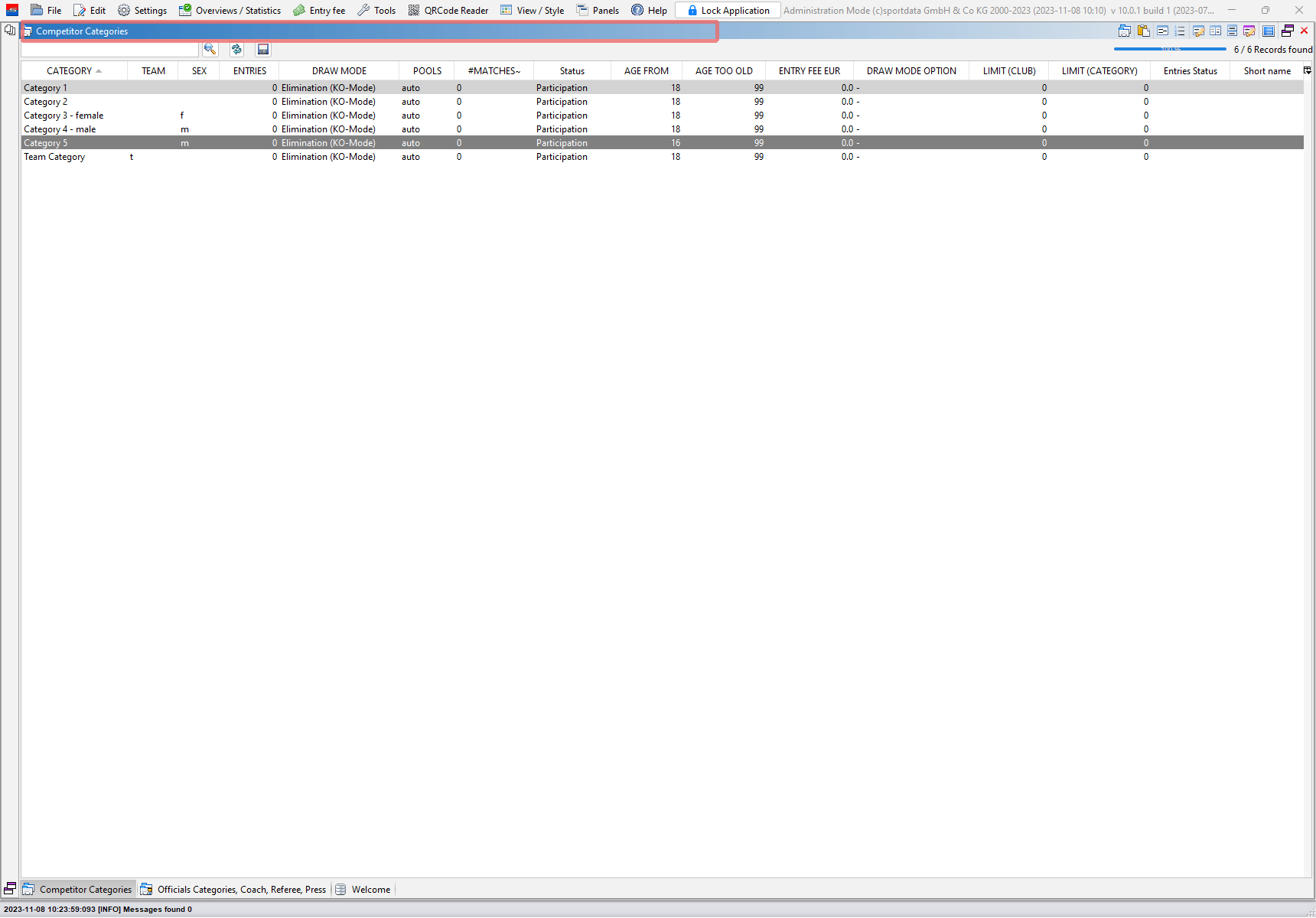Switch to the Welcome tab
The image size is (1316, 918).
[x=363, y=890]
